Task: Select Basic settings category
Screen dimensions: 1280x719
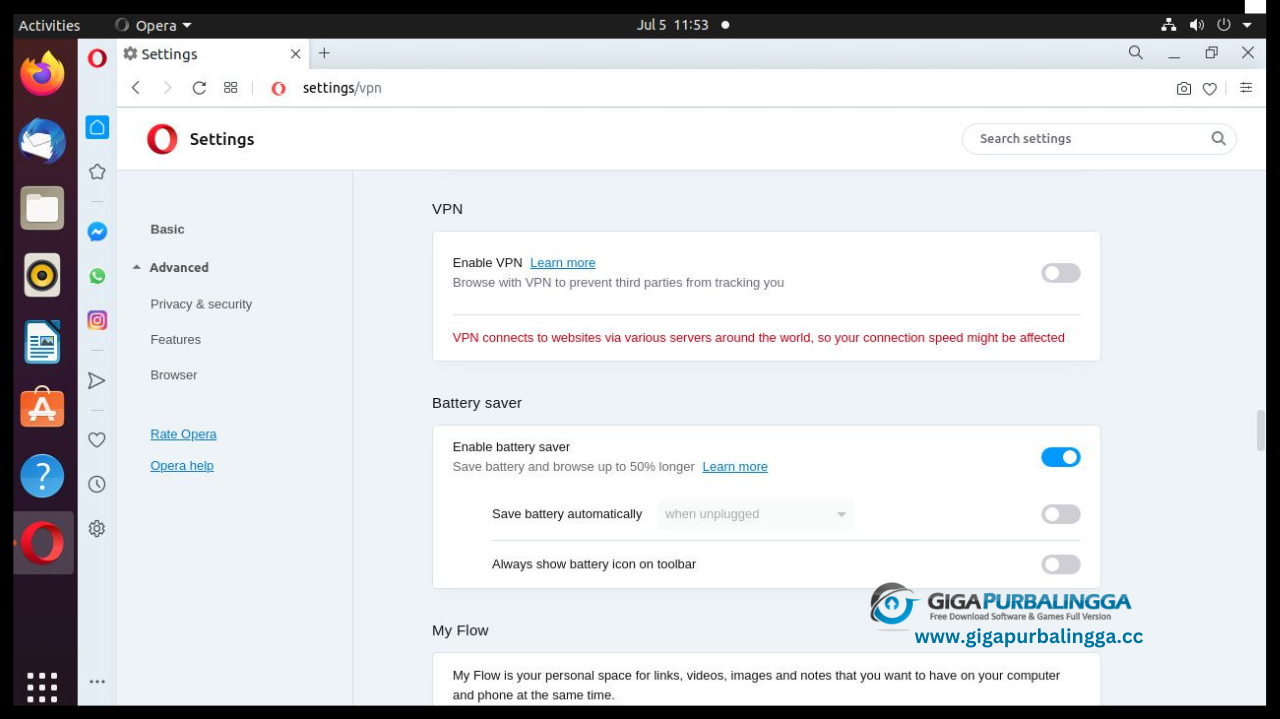Action: tap(167, 229)
